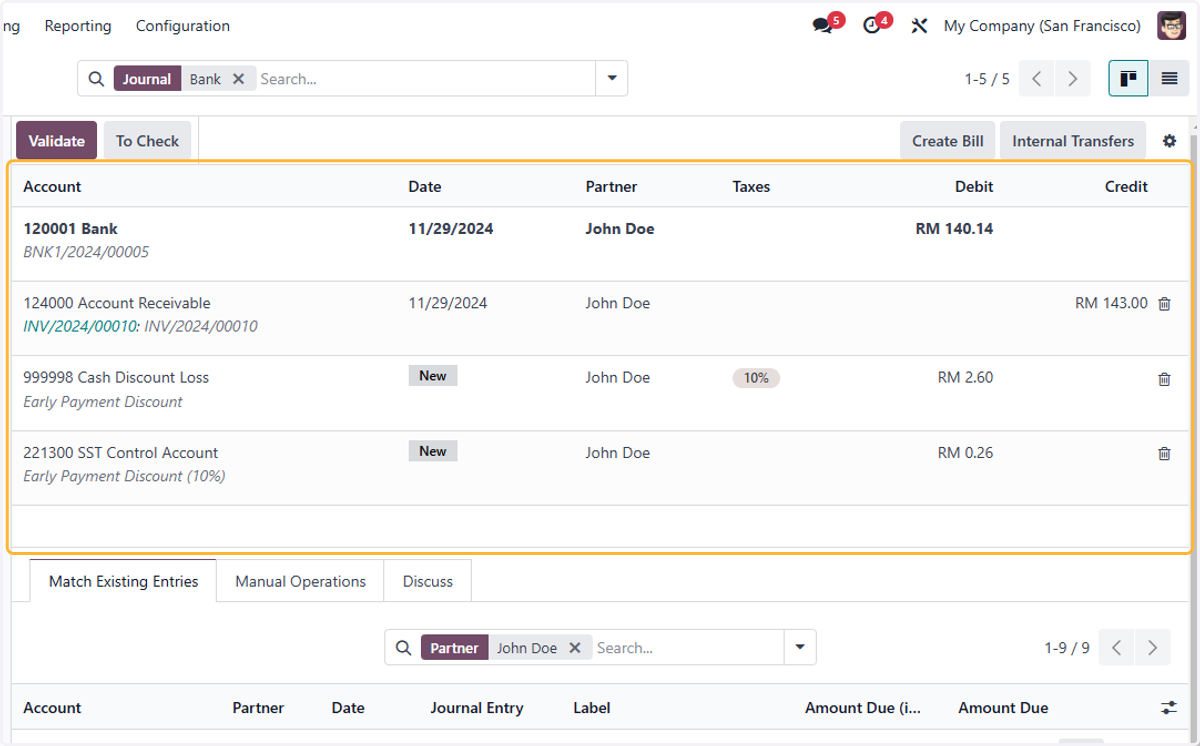Go to previous matching entries page

coord(1117,648)
